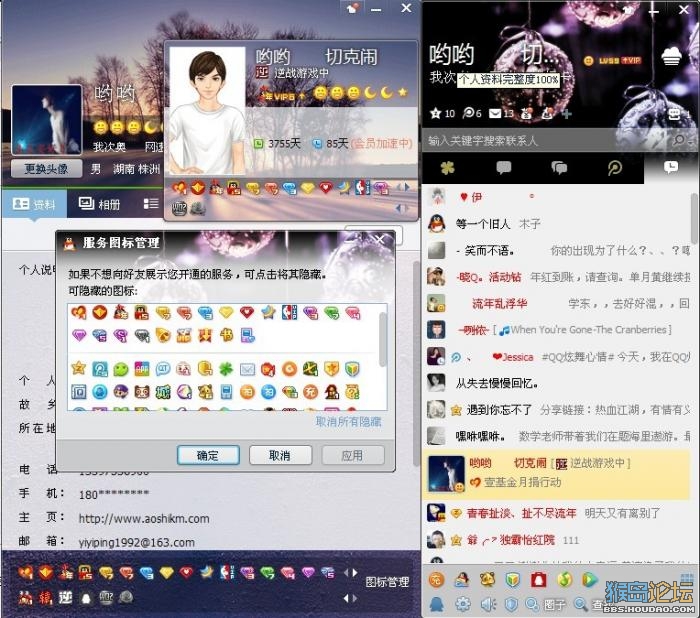The height and width of the screenshot is (618, 700).
Task: Select the contact 遇到你忘不了
Action: tap(557, 409)
